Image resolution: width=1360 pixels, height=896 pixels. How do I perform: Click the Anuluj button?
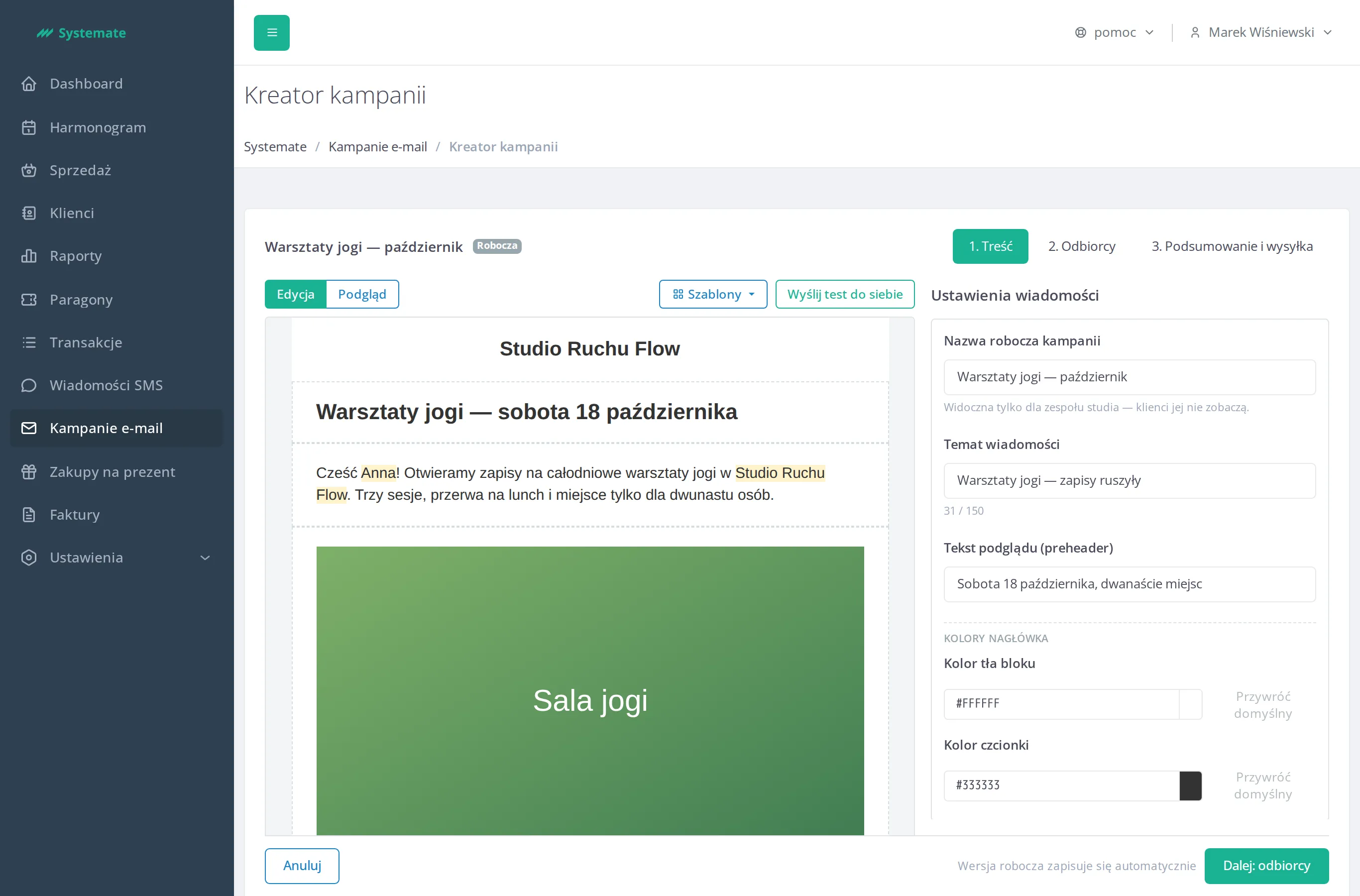[x=302, y=866]
